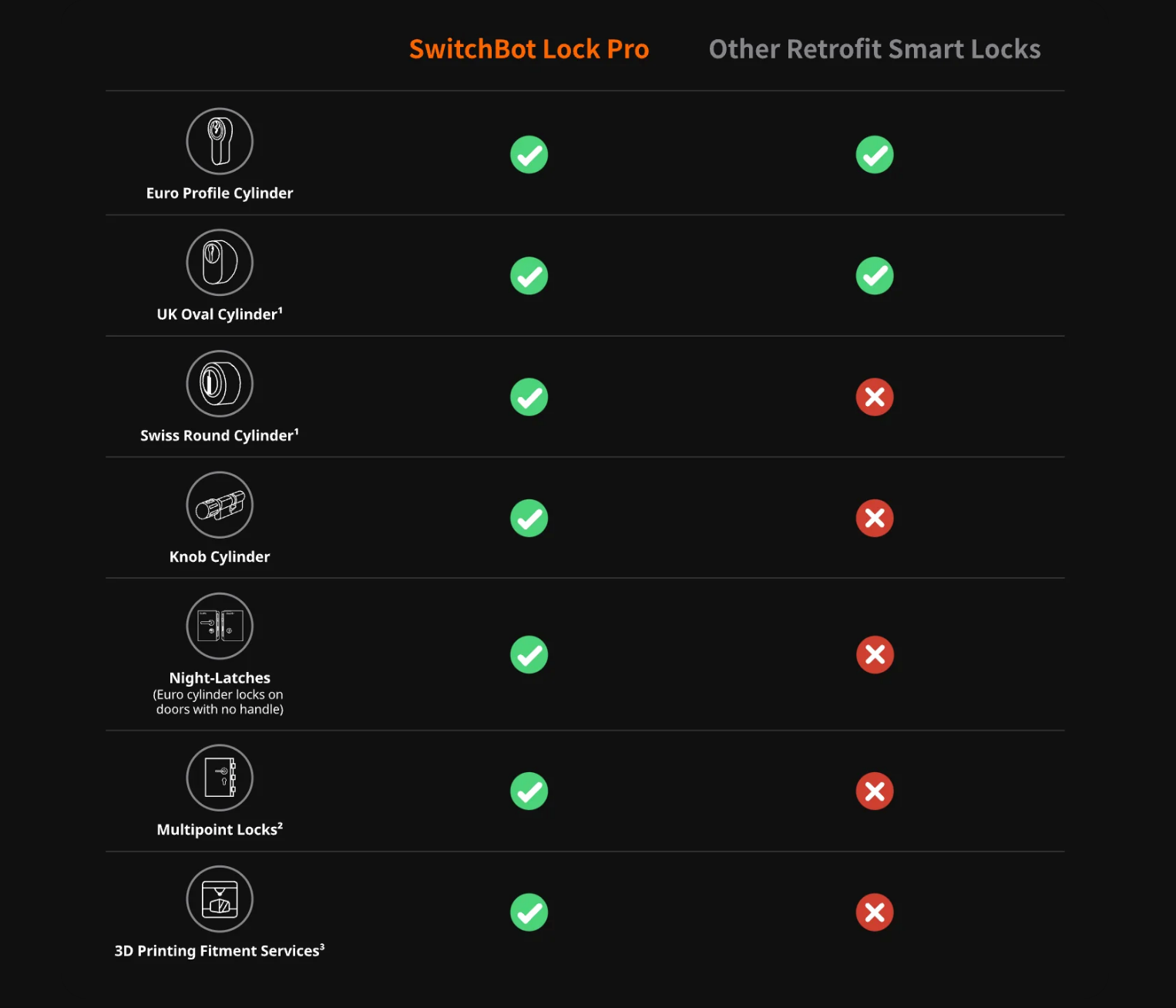Click red X for 3D Printing Fitment Services
Image resolution: width=1176 pixels, height=1008 pixels.
[875, 912]
